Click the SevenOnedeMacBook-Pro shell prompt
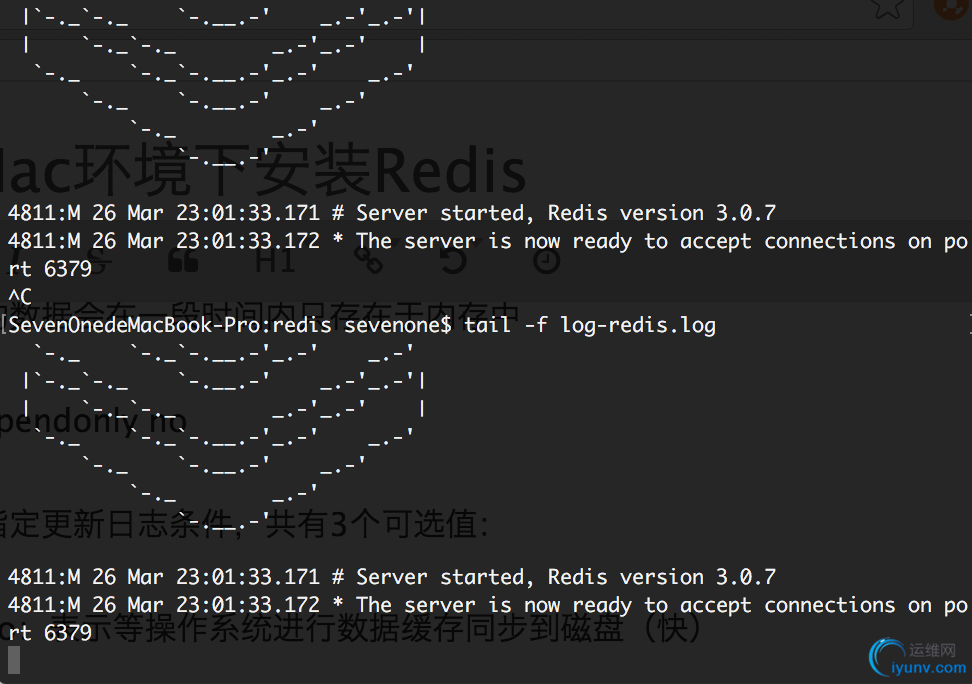 pos(230,325)
